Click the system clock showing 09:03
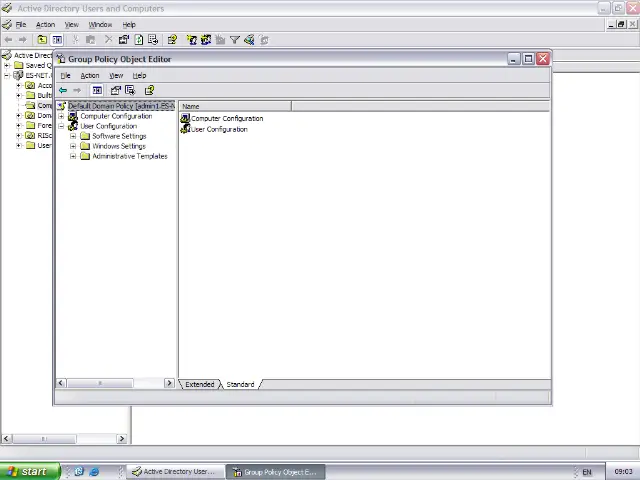The image size is (640, 480). (x=623, y=472)
